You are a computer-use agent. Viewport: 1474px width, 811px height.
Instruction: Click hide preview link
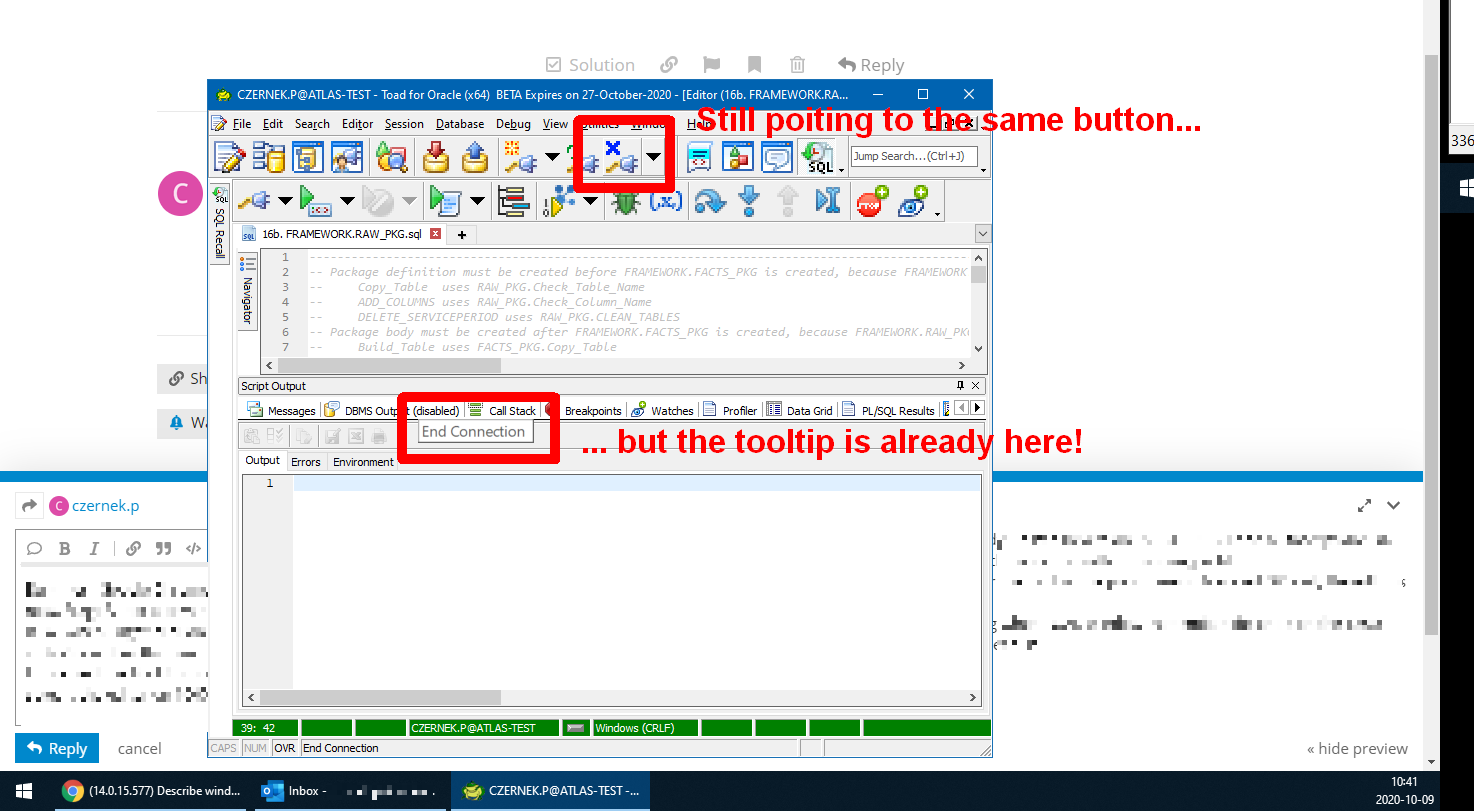pos(1357,748)
